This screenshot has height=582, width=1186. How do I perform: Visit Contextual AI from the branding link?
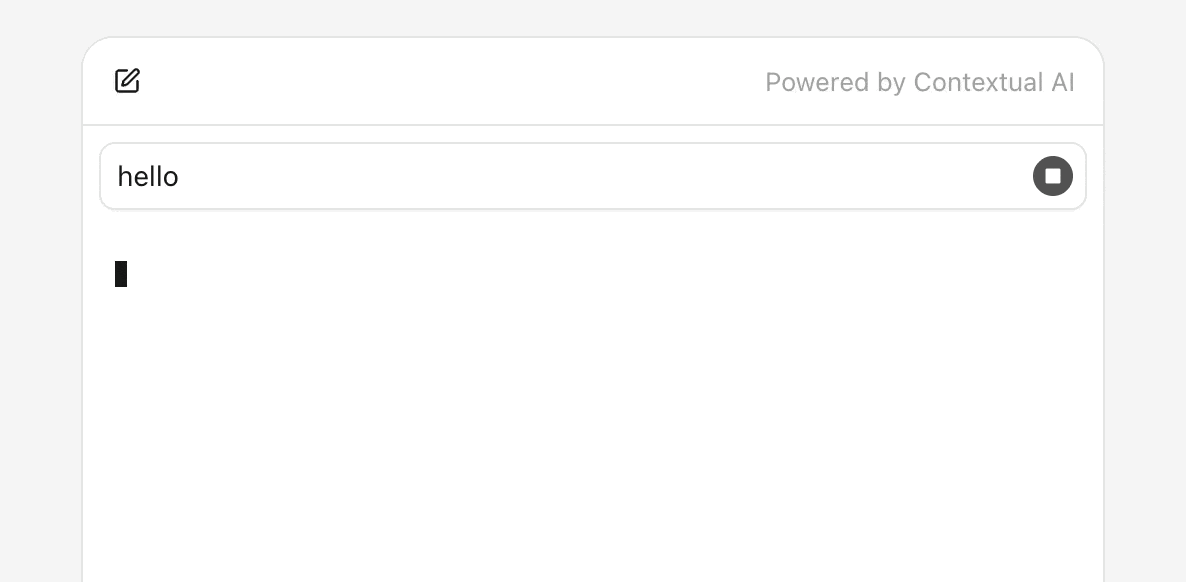919,83
